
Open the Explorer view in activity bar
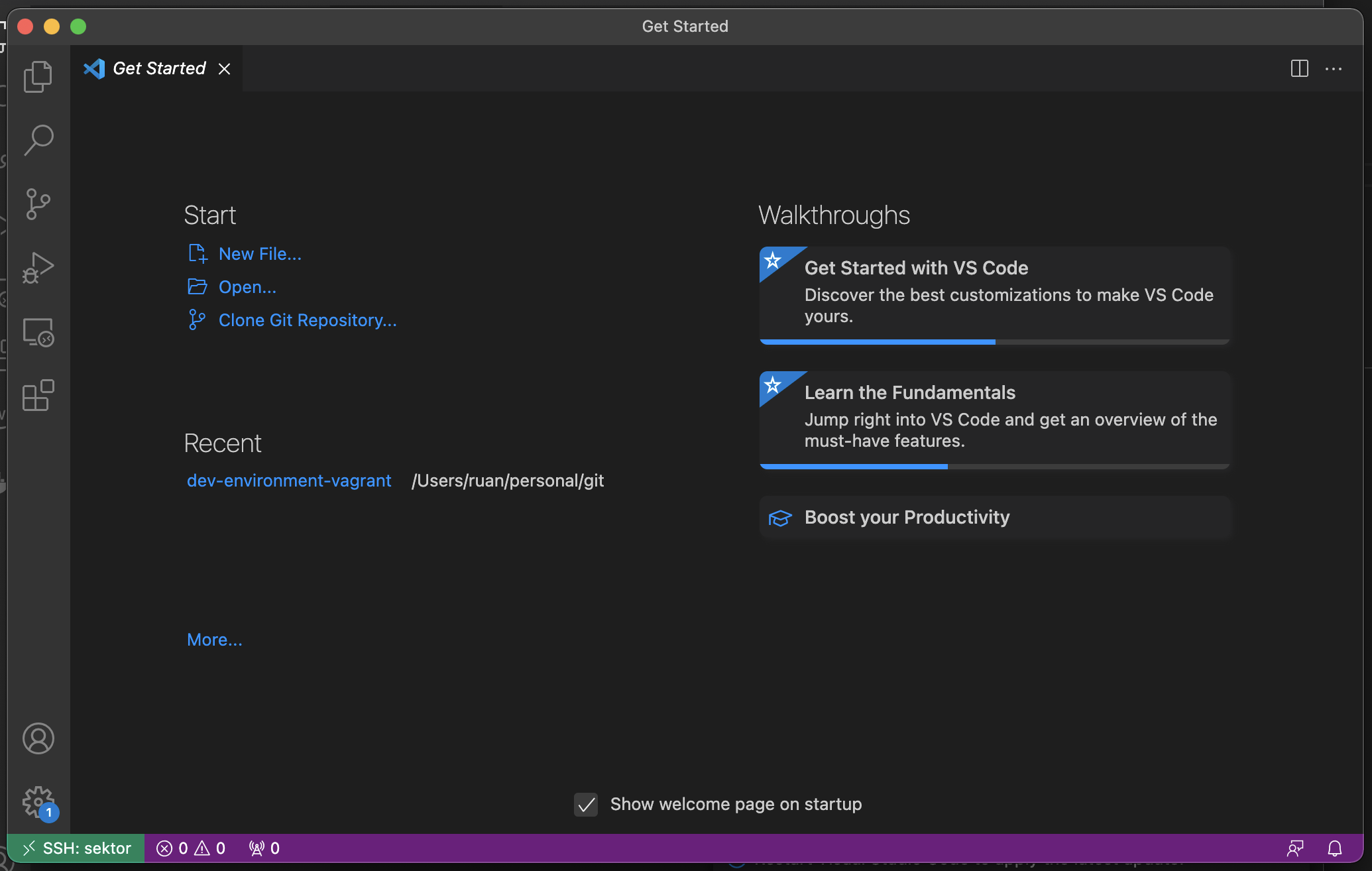click(38, 77)
